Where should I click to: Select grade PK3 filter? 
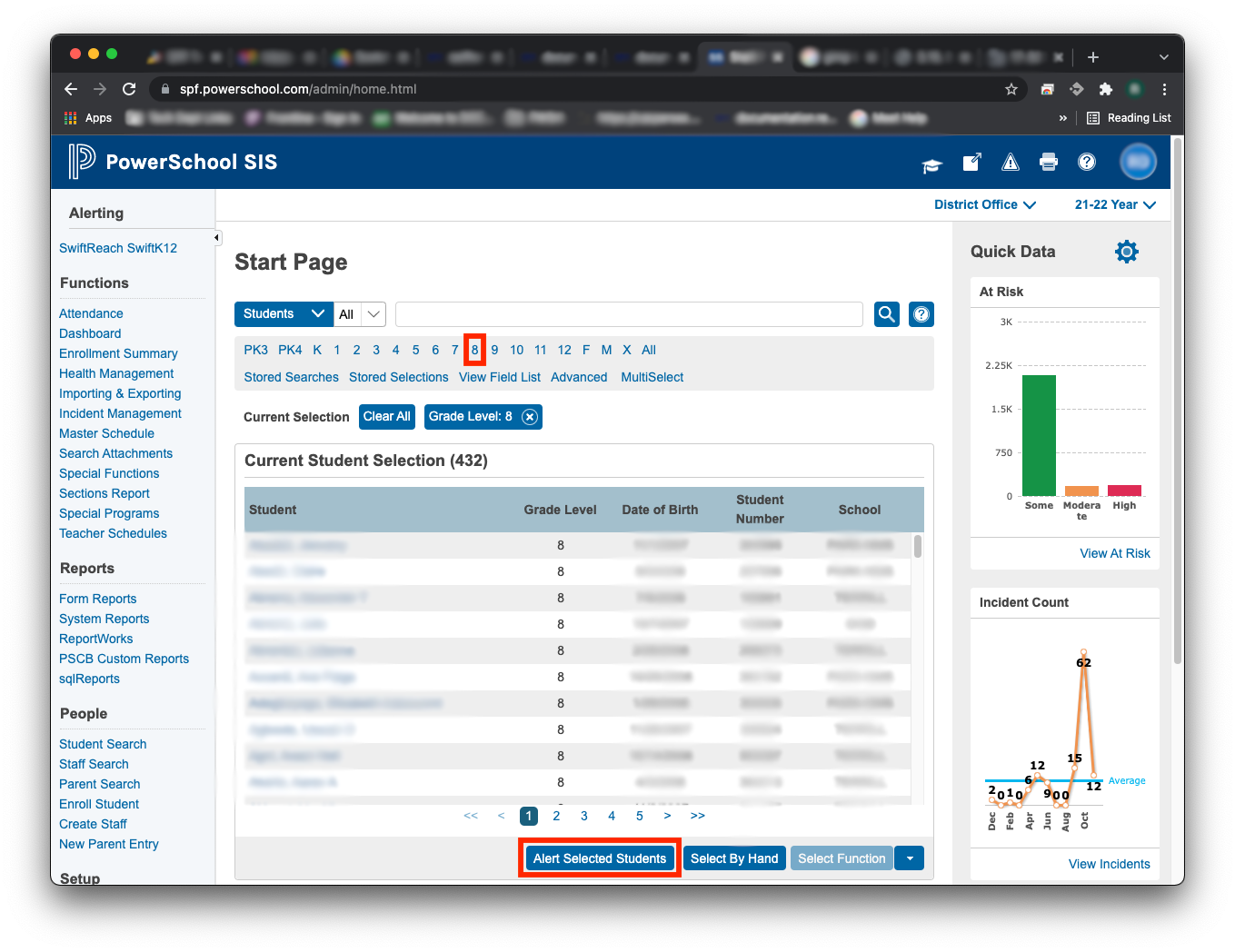pos(256,350)
